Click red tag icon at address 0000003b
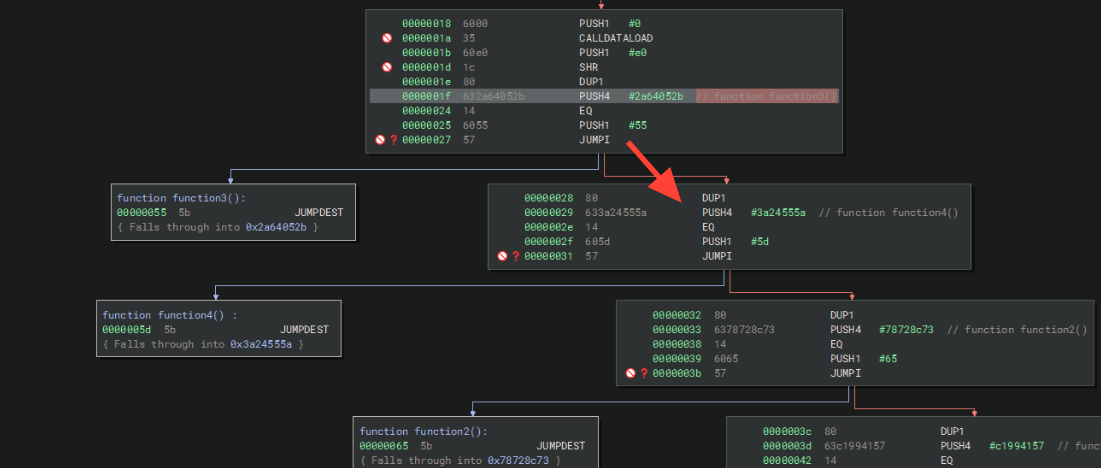This screenshot has height=468, width=1101. click(630, 373)
